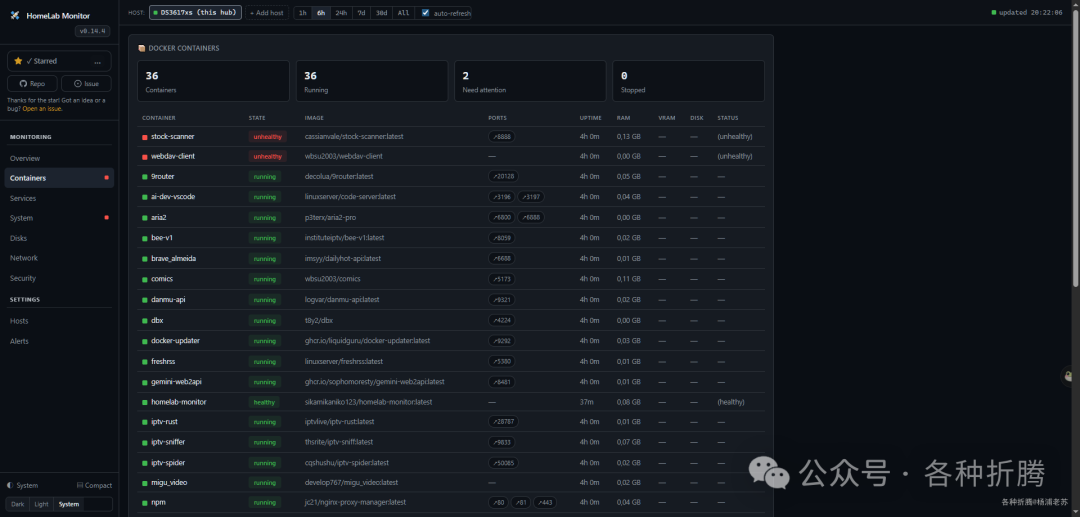Open the Disks page
Viewport: 1080px width, 517px height.
point(59,238)
